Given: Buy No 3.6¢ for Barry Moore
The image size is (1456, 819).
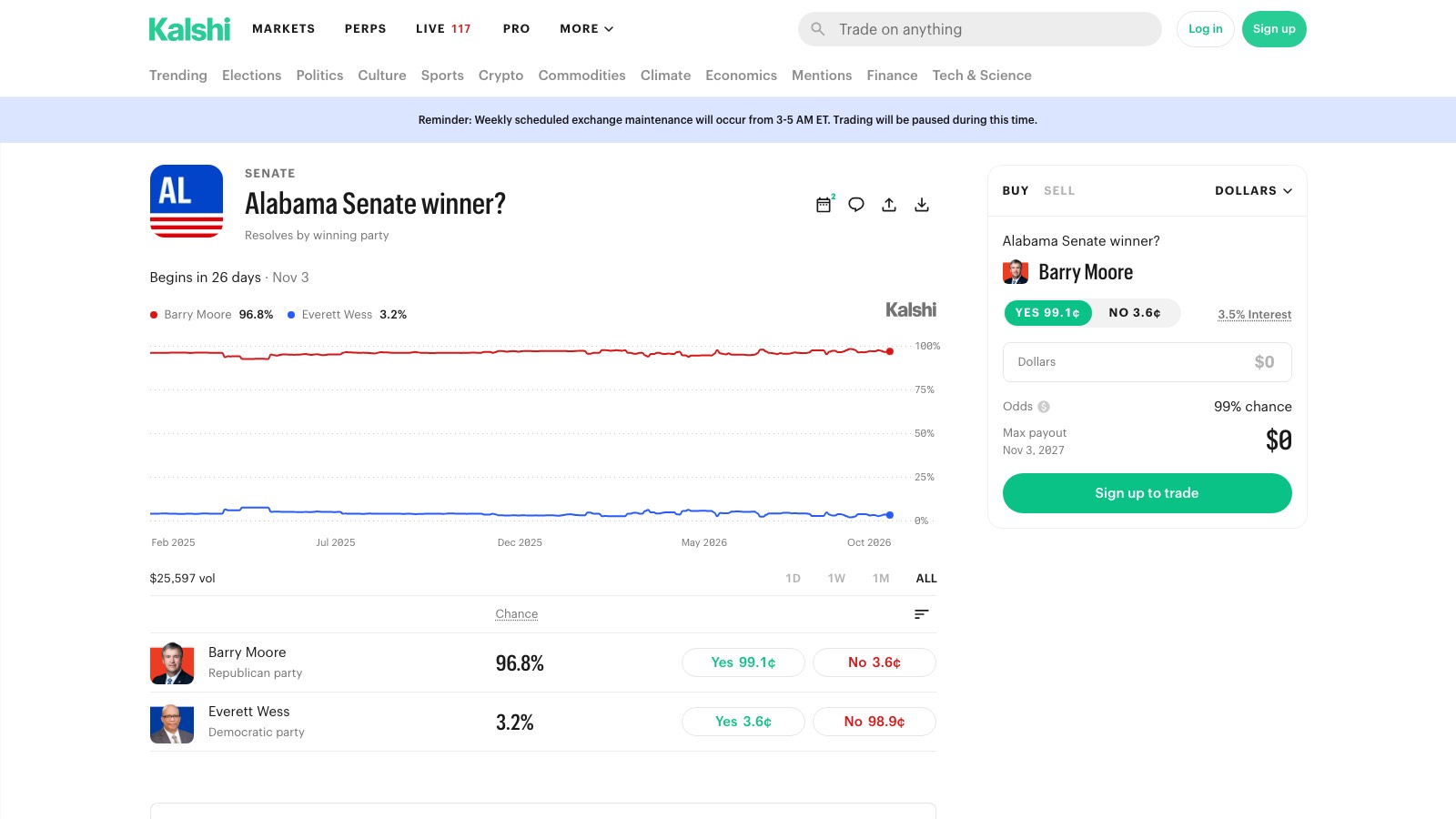Looking at the screenshot, I should tap(875, 662).
